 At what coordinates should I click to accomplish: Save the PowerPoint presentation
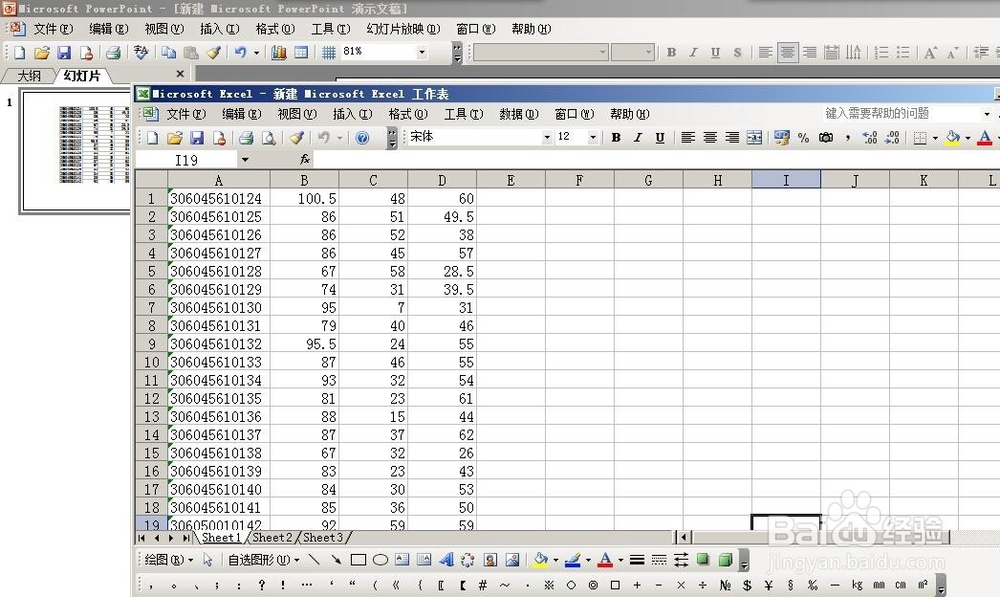click(64, 52)
